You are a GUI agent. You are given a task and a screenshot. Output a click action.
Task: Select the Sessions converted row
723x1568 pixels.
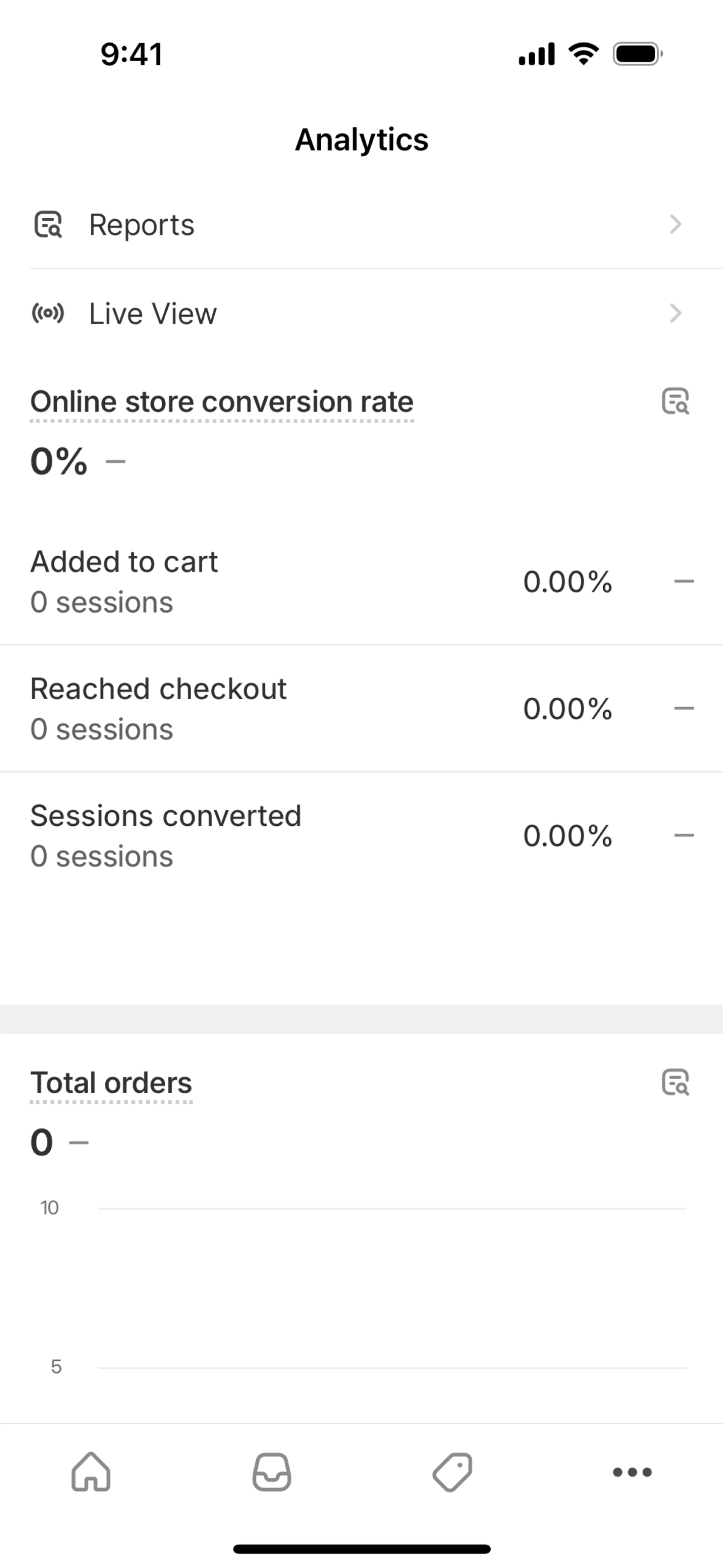361,835
